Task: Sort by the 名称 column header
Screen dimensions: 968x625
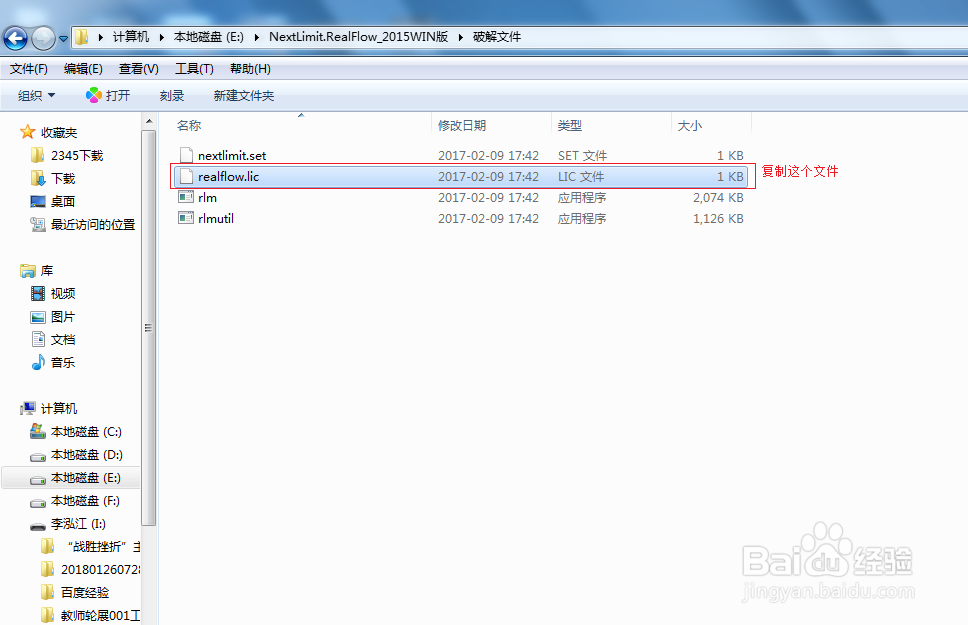Action: [x=189, y=125]
